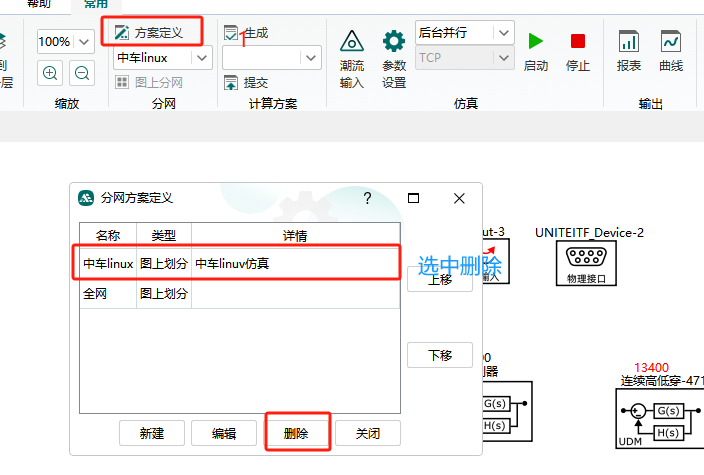Open 参数设置 gear settings
704x475 pixels.
pos(394,58)
